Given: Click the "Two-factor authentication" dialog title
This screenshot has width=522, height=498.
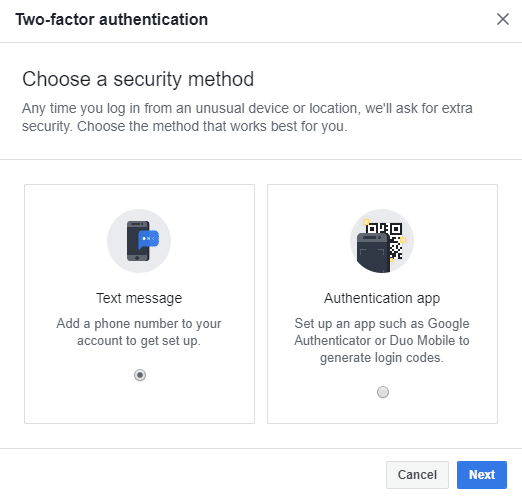Looking at the screenshot, I should pyautogui.click(x=112, y=19).
